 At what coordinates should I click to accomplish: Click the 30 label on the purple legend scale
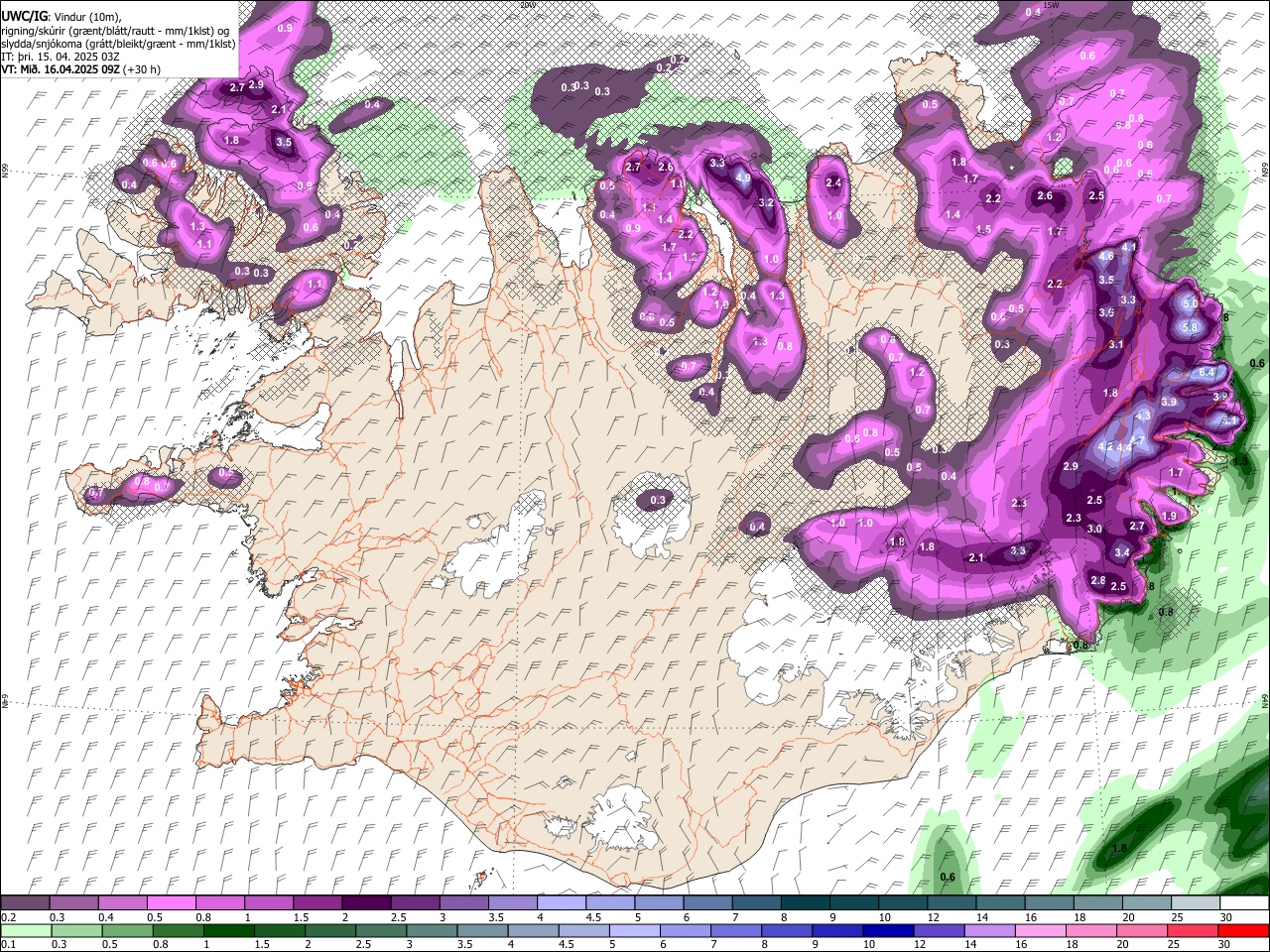click(x=1226, y=917)
